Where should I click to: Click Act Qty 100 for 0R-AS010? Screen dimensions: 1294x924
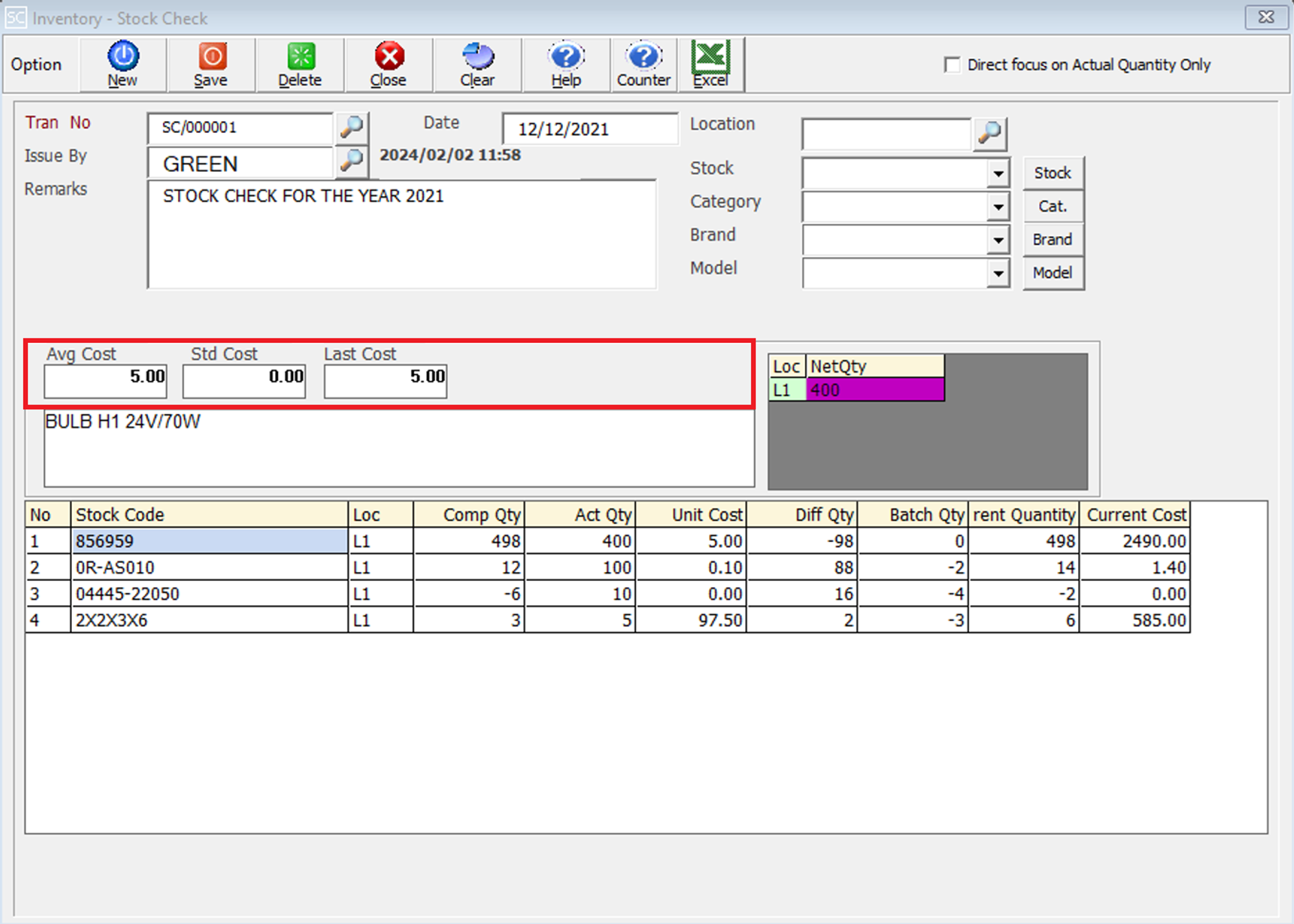click(580, 567)
